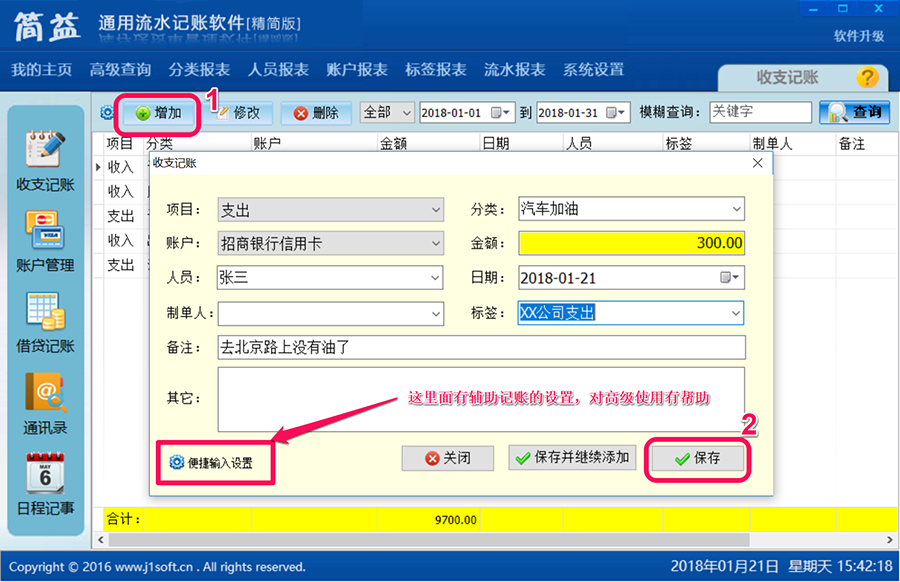Image resolution: width=900 pixels, height=582 pixels.
Task: Click the 增加 toolbar button
Action: click(x=159, y=113)
